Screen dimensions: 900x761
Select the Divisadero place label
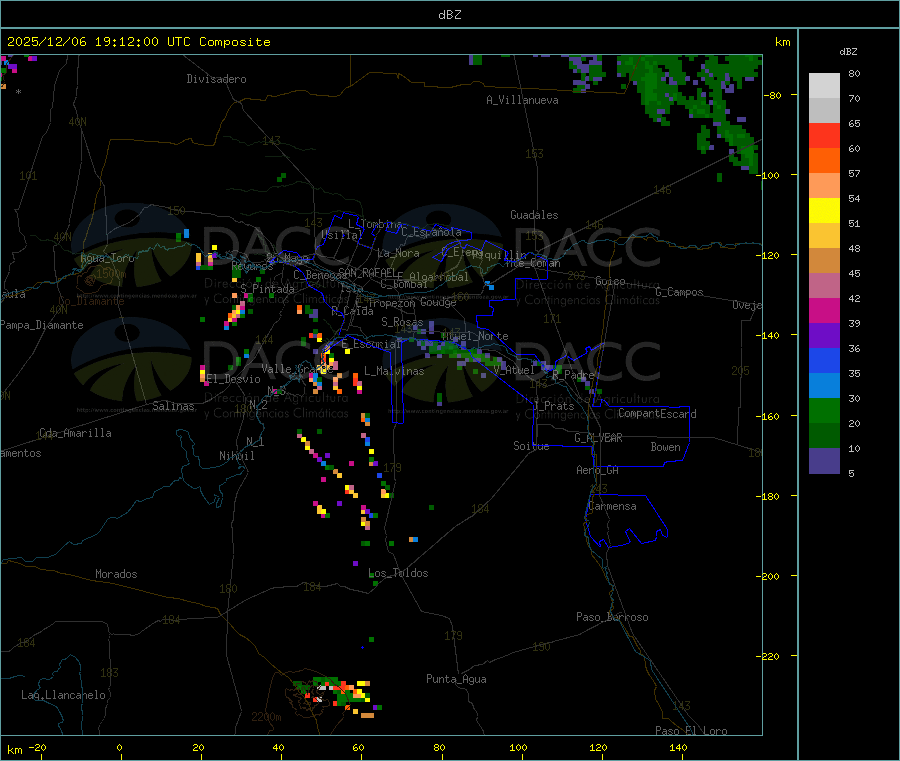pos(216,79)
